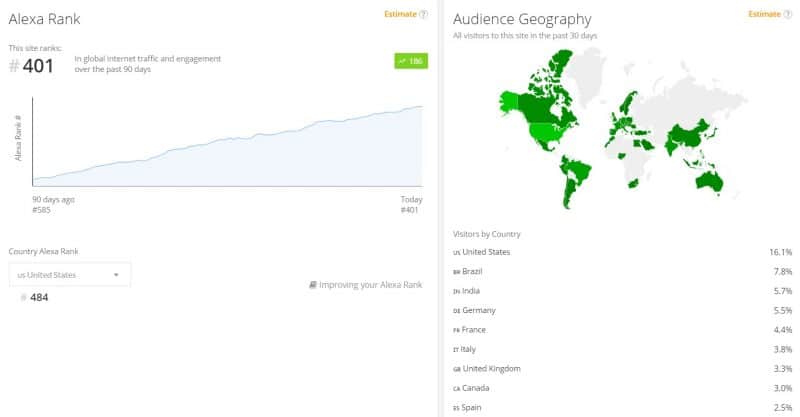Click the dropdown arrow in country selector
This screenshot has height=417, width=800.
pos(116,274)
